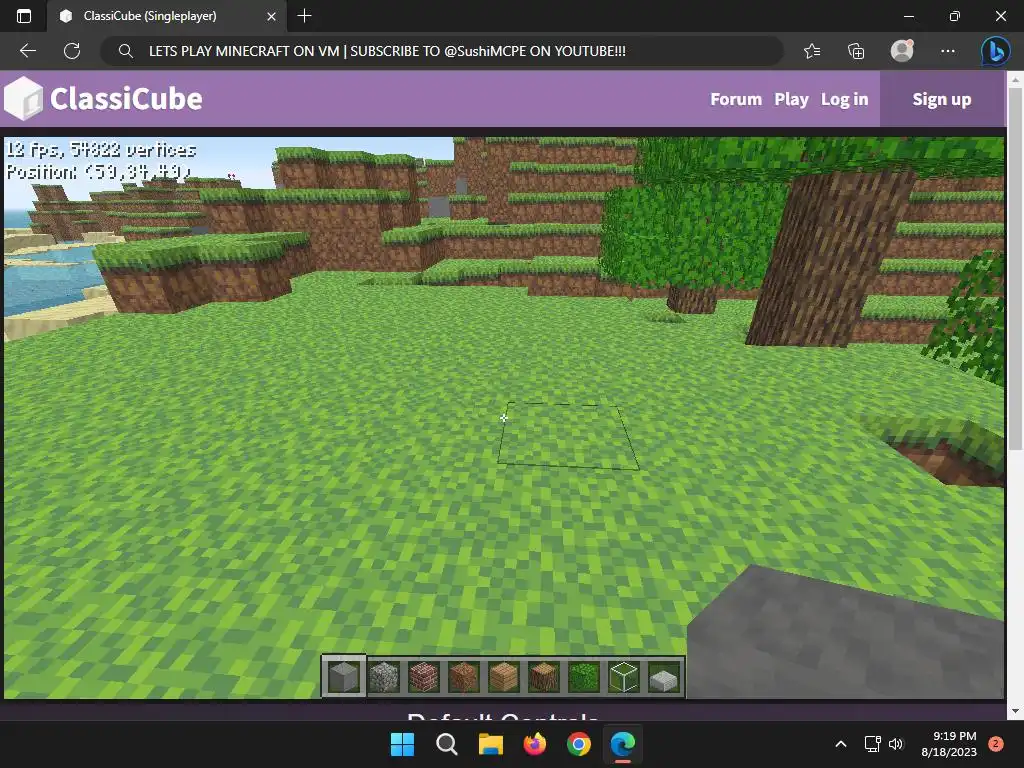Select the wooden planks block in the hotbar
Image resolution: width=1024 pixels, height=768 pixels.
504,677
